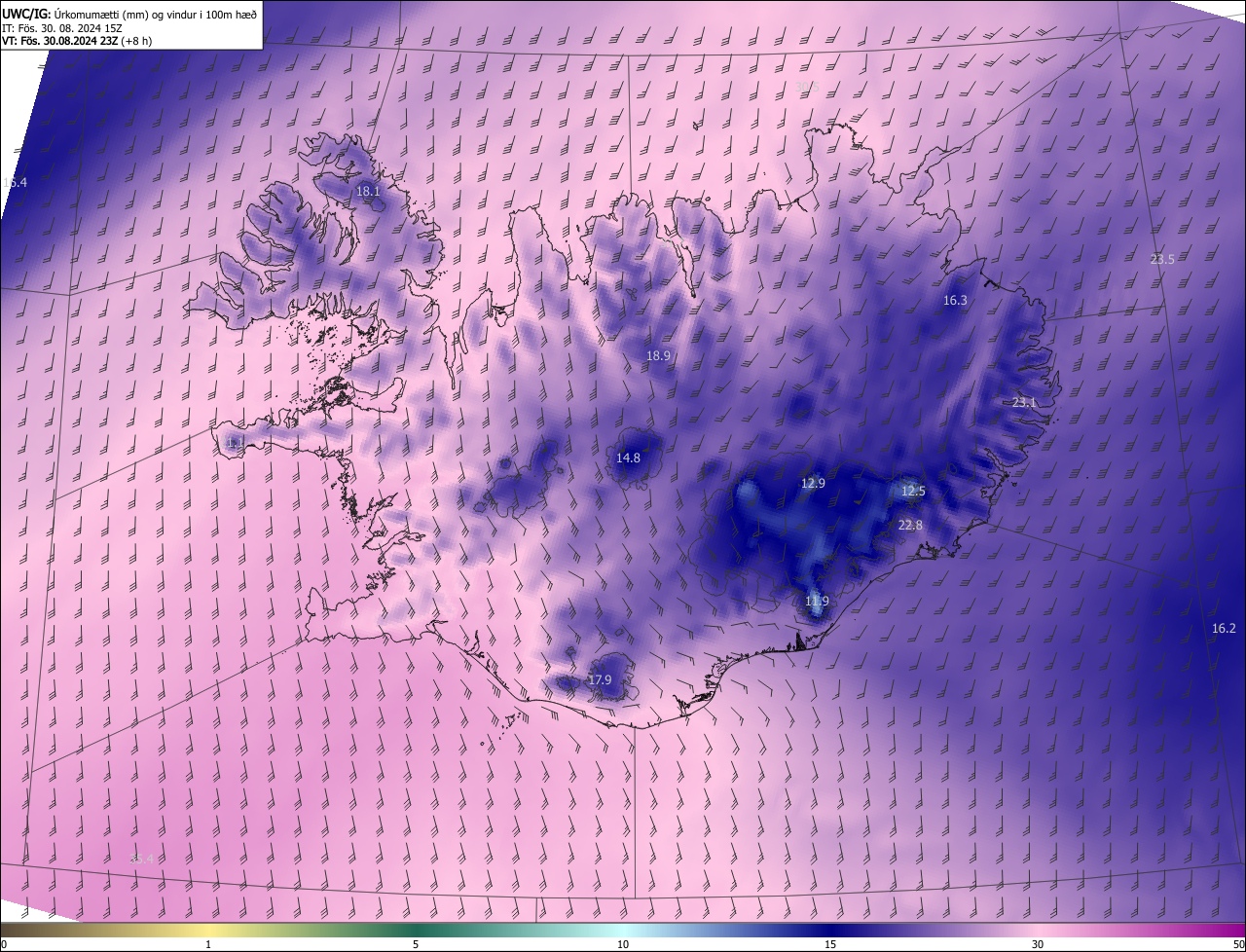Click the 18.9 value in north-central Iceland

[659, 356]
